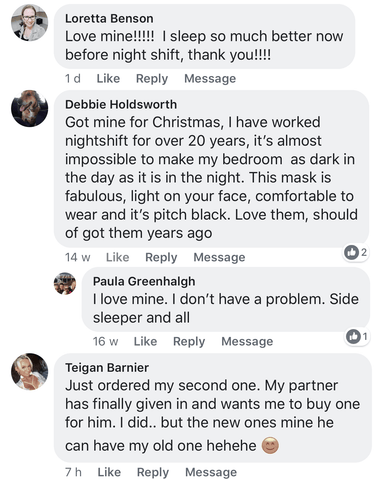Like Debbie Holdsworth's comment
The height and width of the screenshot is (480, 384).
click(117, 257)
